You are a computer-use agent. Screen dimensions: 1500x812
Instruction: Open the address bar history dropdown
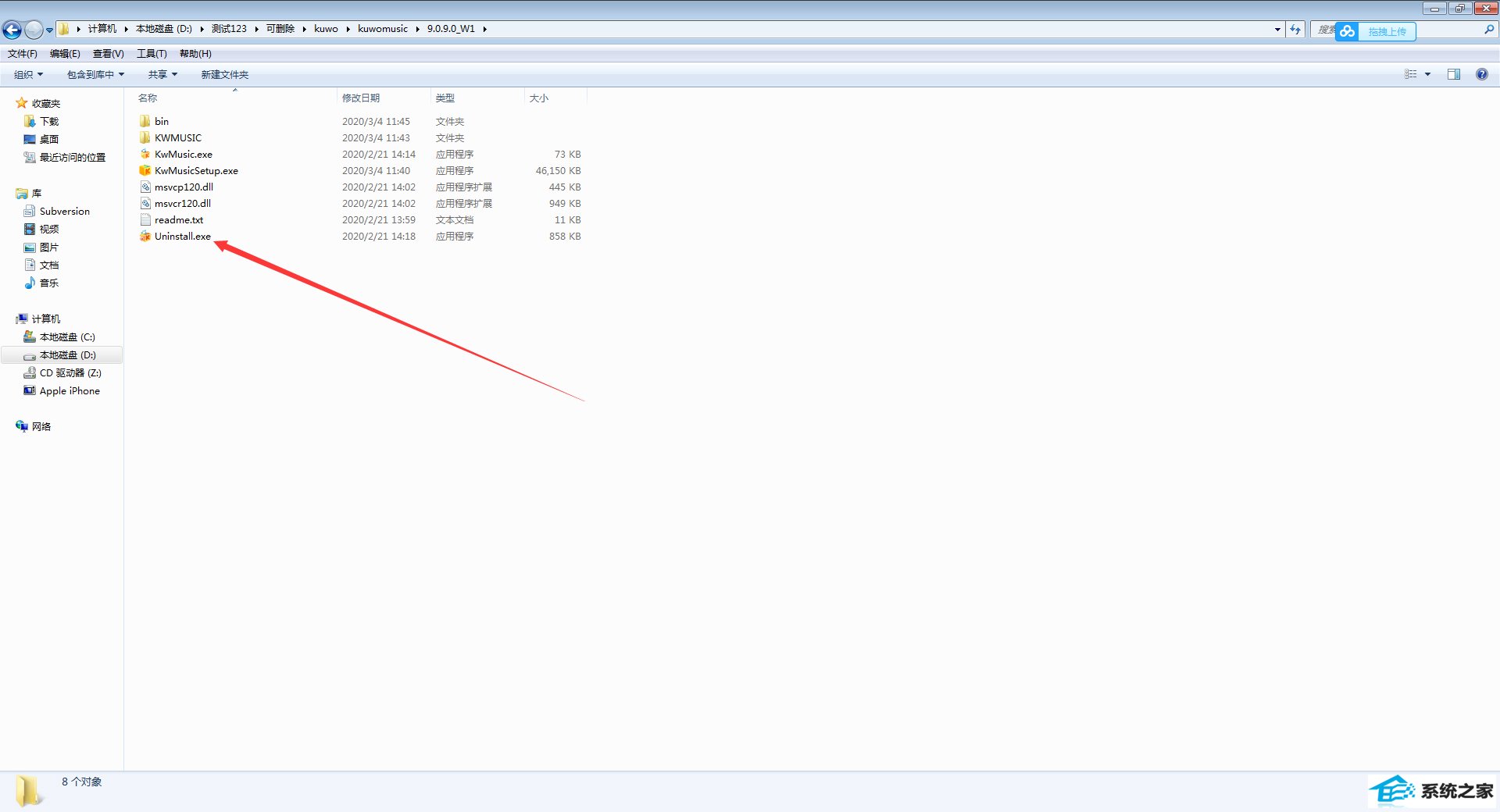(x=1277, y=30)
